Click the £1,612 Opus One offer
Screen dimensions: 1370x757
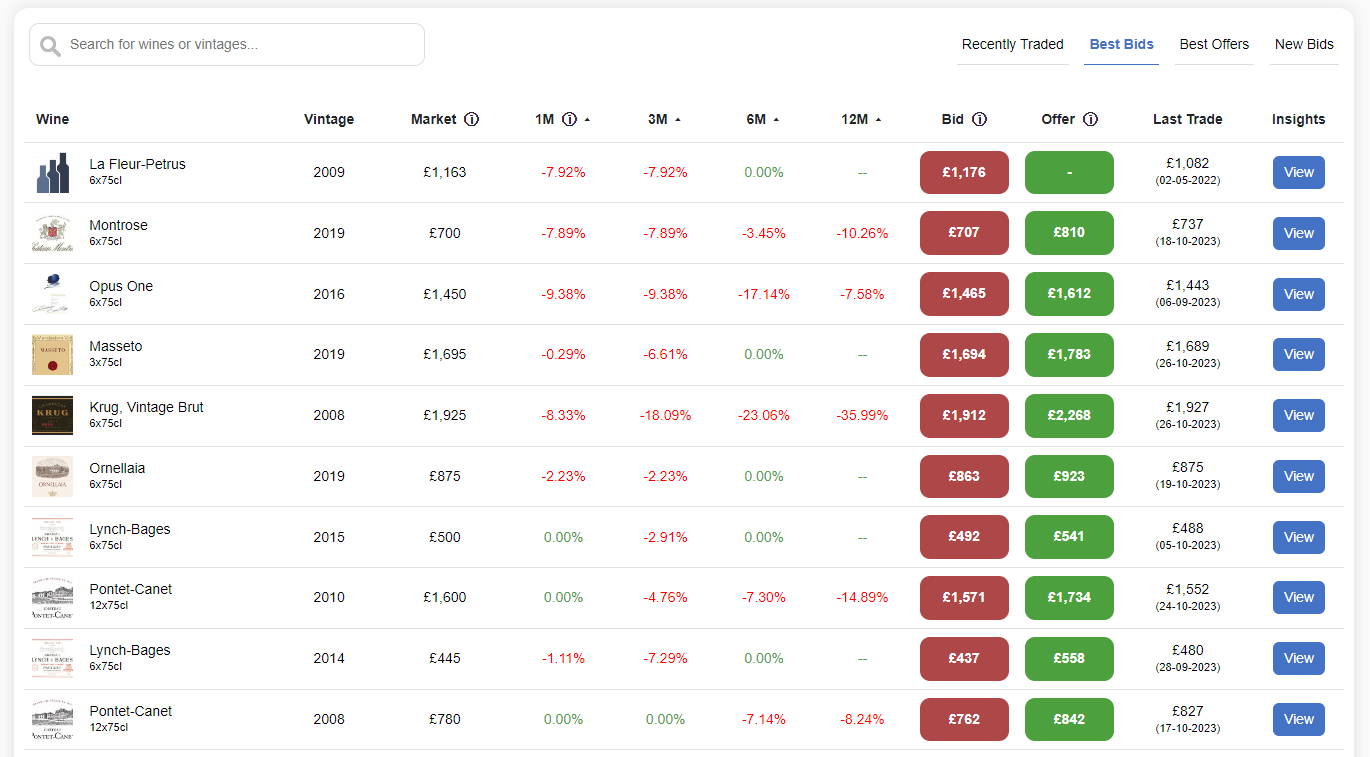(x=1069, y=294)
